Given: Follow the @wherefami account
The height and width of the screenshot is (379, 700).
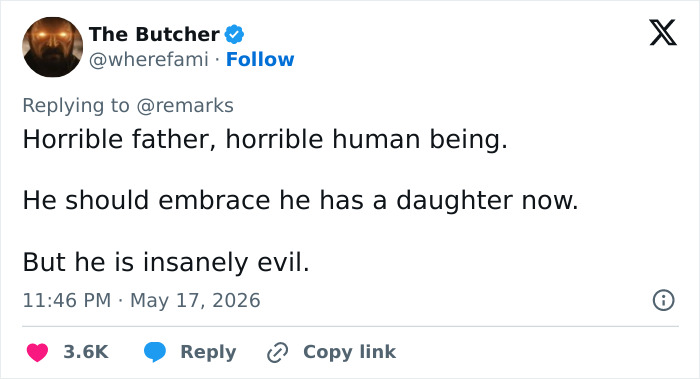Looking at the screenshot, I should pos(260,59).
